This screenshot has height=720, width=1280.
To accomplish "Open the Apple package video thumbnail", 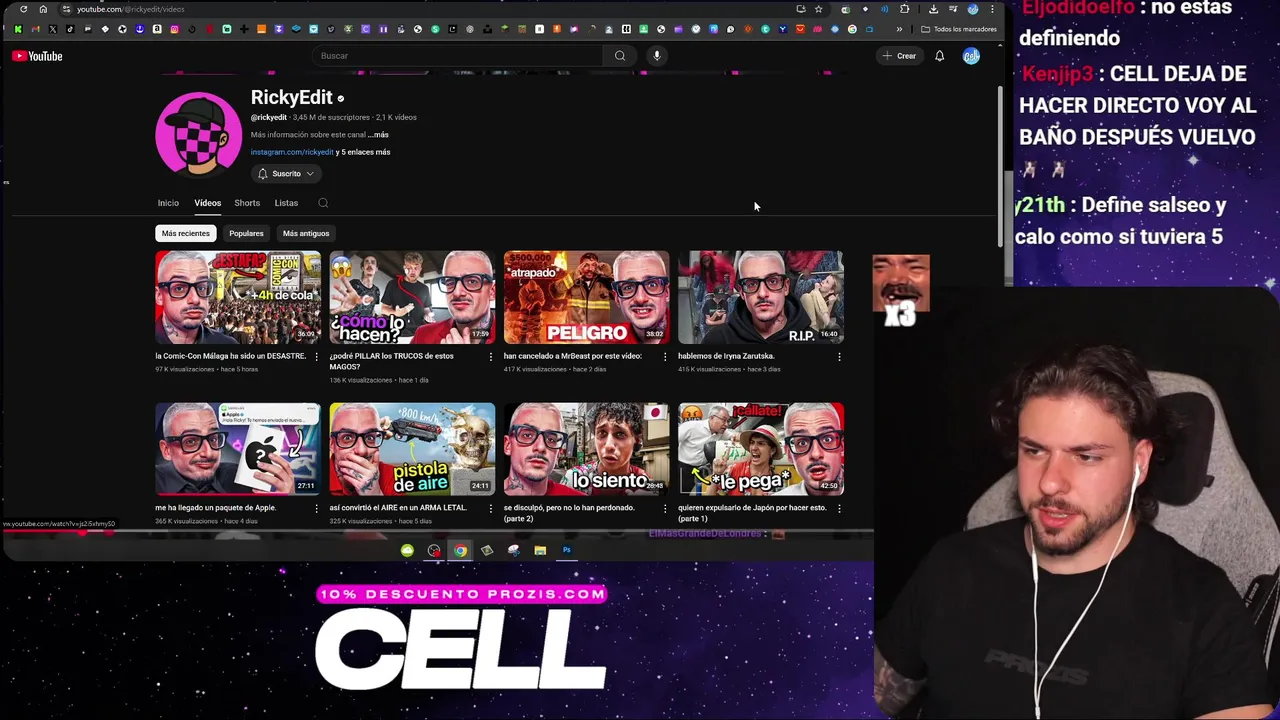I will coord(238,449).
